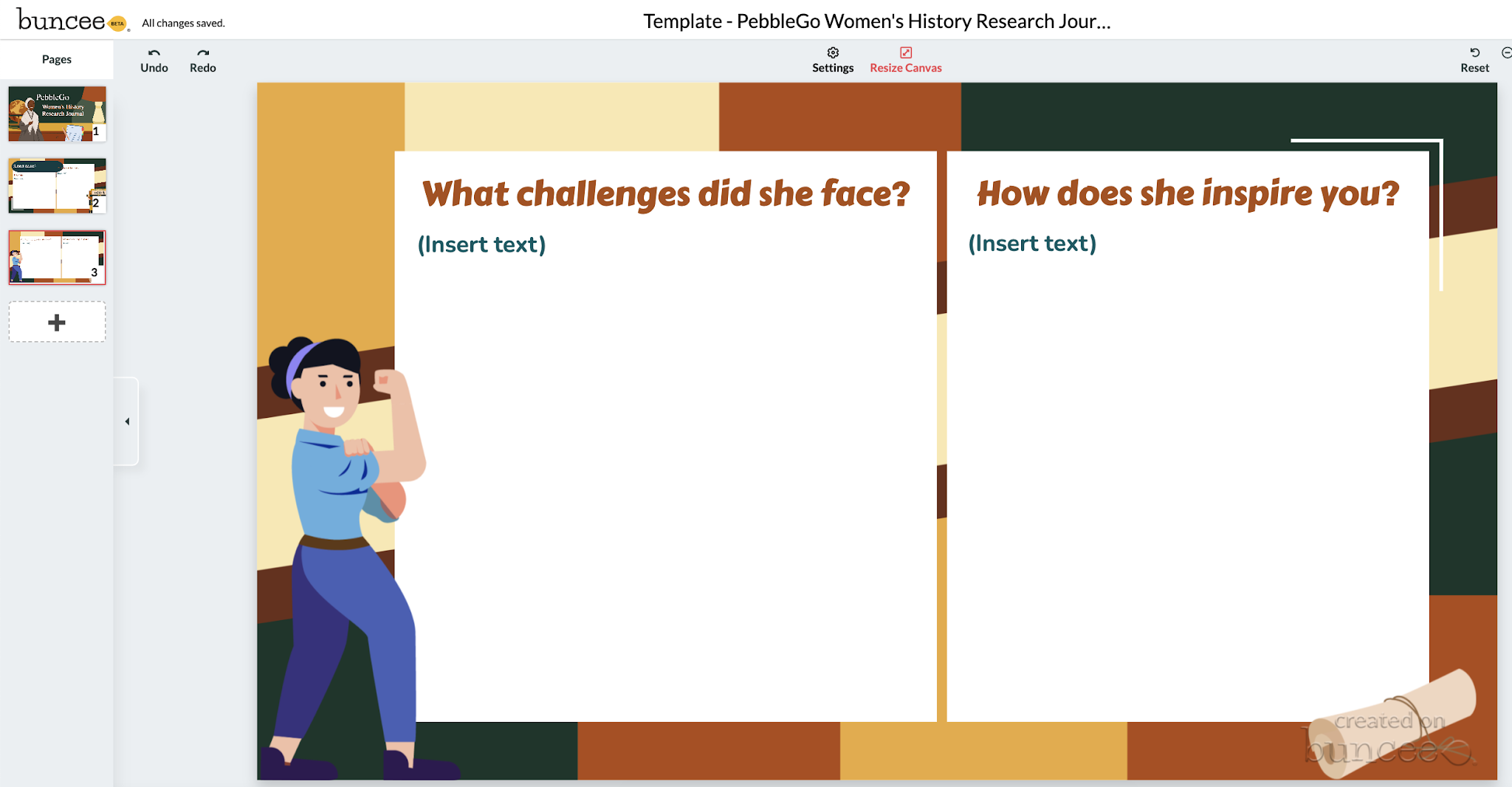Select the highlighted page 3 thumbnail
1512x787 pixels.
coord(57,257)
